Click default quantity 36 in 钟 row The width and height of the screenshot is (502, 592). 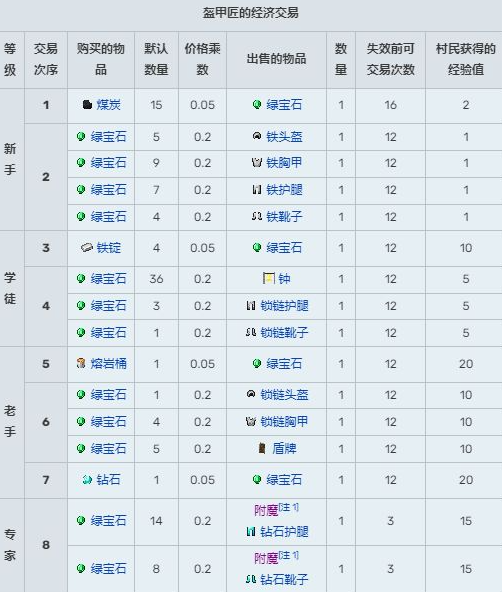click(x=156, y=279)
